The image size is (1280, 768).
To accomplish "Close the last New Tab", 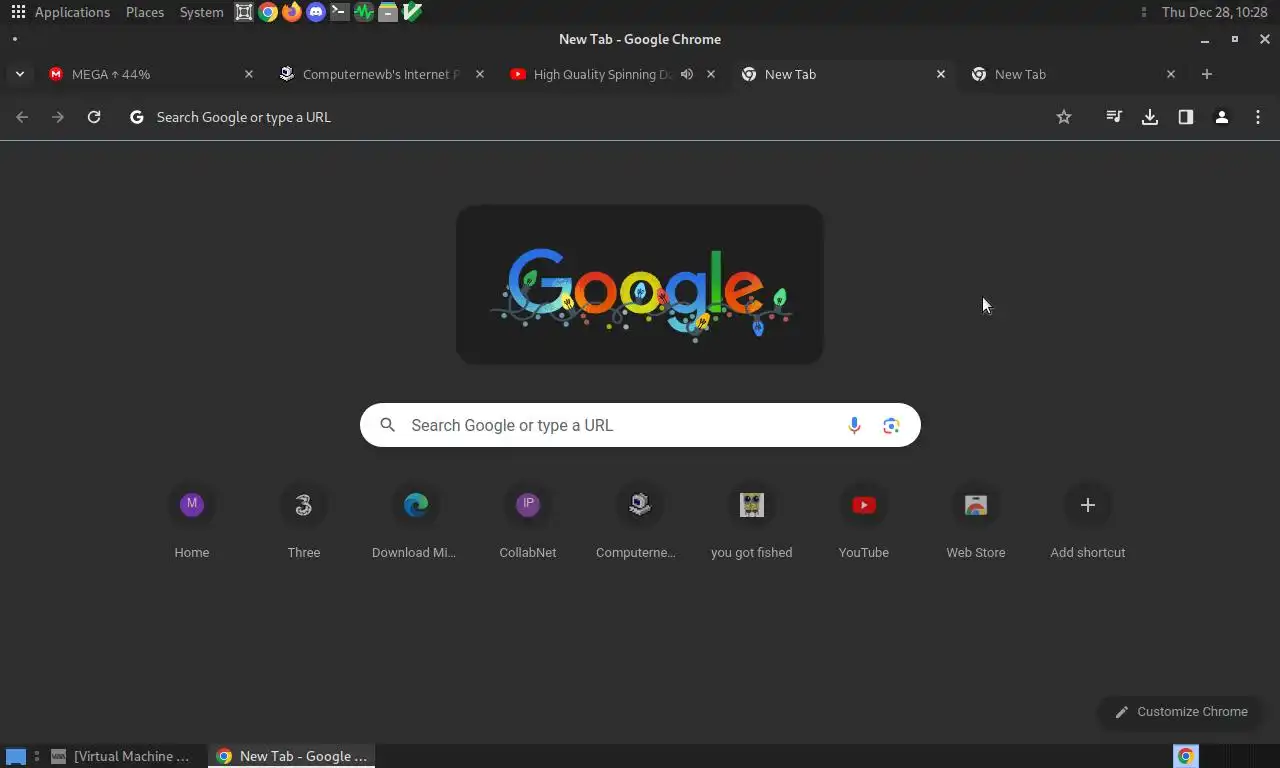I will click(1171, 74).
